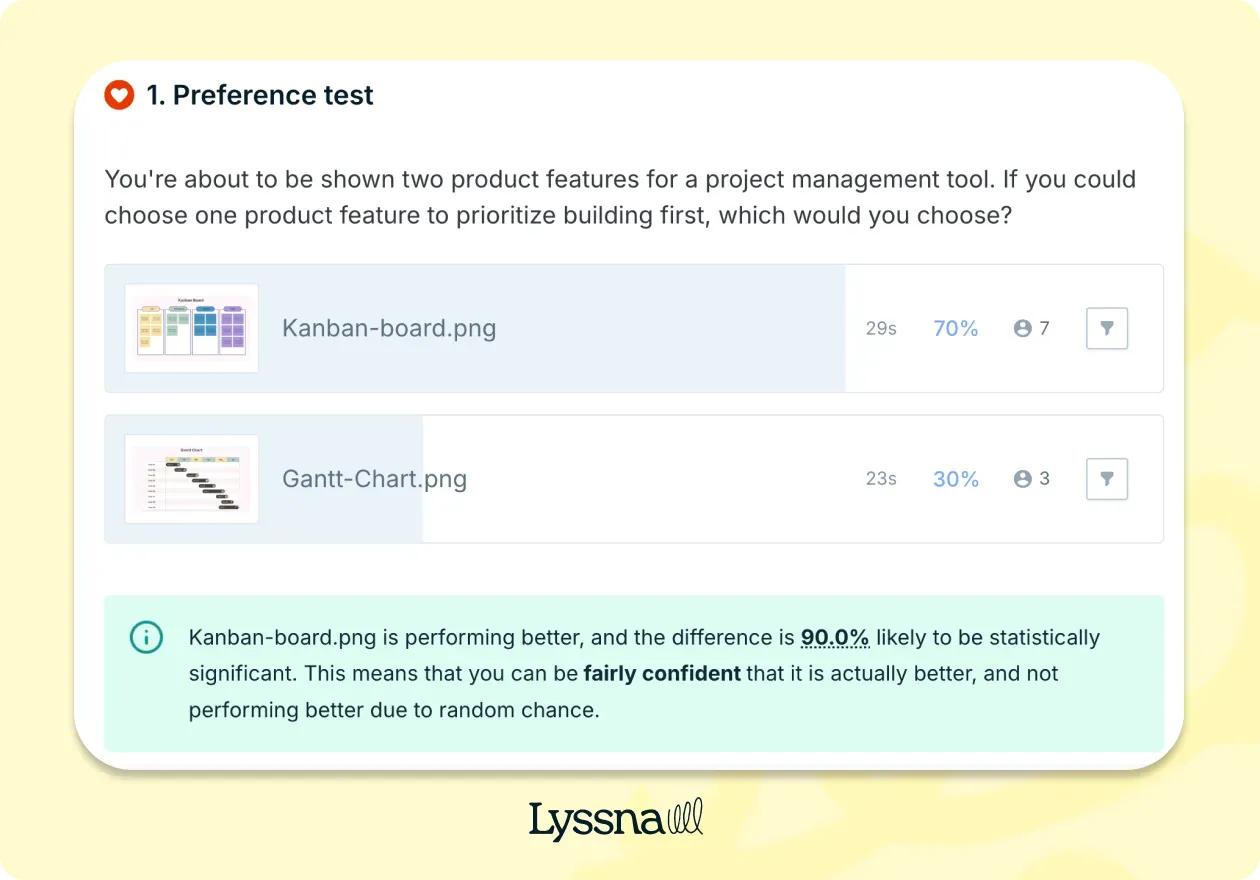Click the 70% preference percentage
Screen dimensions: 1260x880
tap(955, 328)
